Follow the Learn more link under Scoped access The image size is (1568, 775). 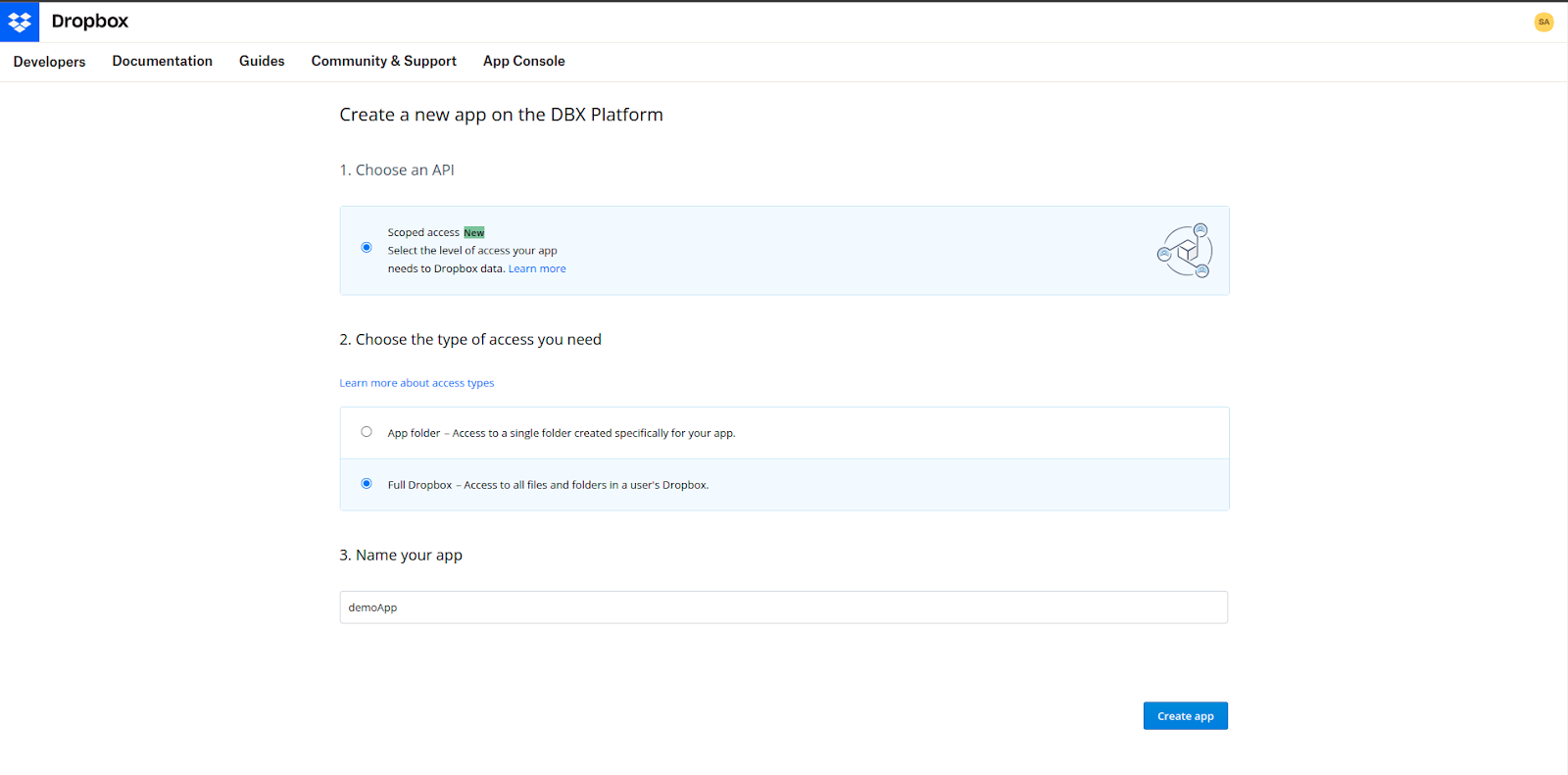[537, 268]
